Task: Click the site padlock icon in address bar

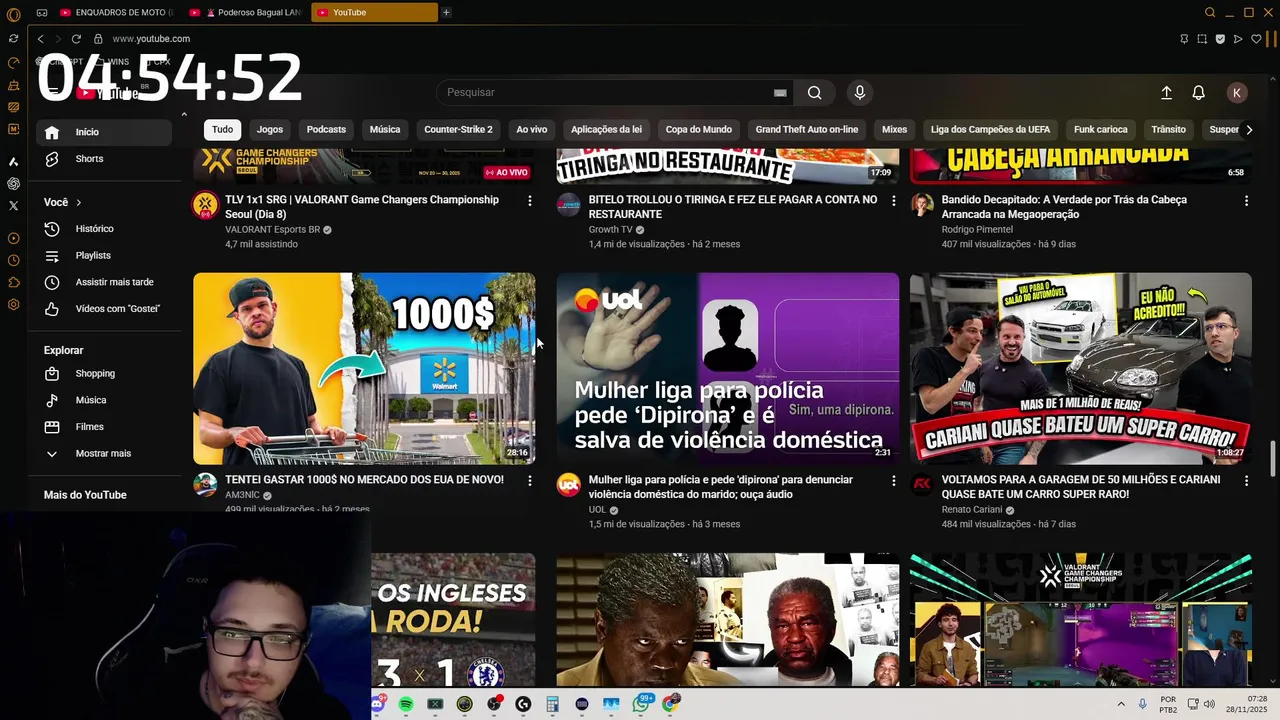Action: [98, 39]
